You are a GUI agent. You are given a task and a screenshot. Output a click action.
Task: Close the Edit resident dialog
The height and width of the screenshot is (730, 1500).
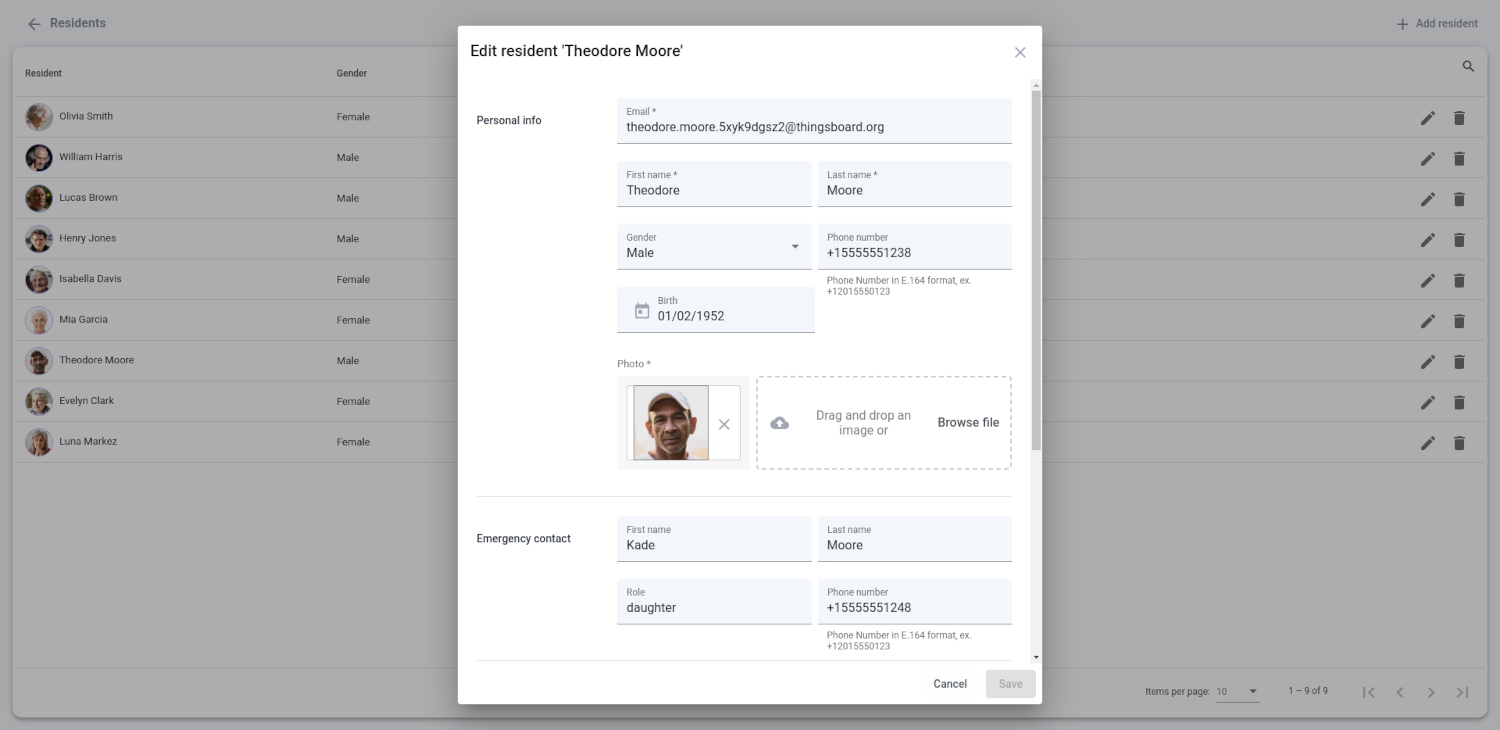tap(1020, 52)
